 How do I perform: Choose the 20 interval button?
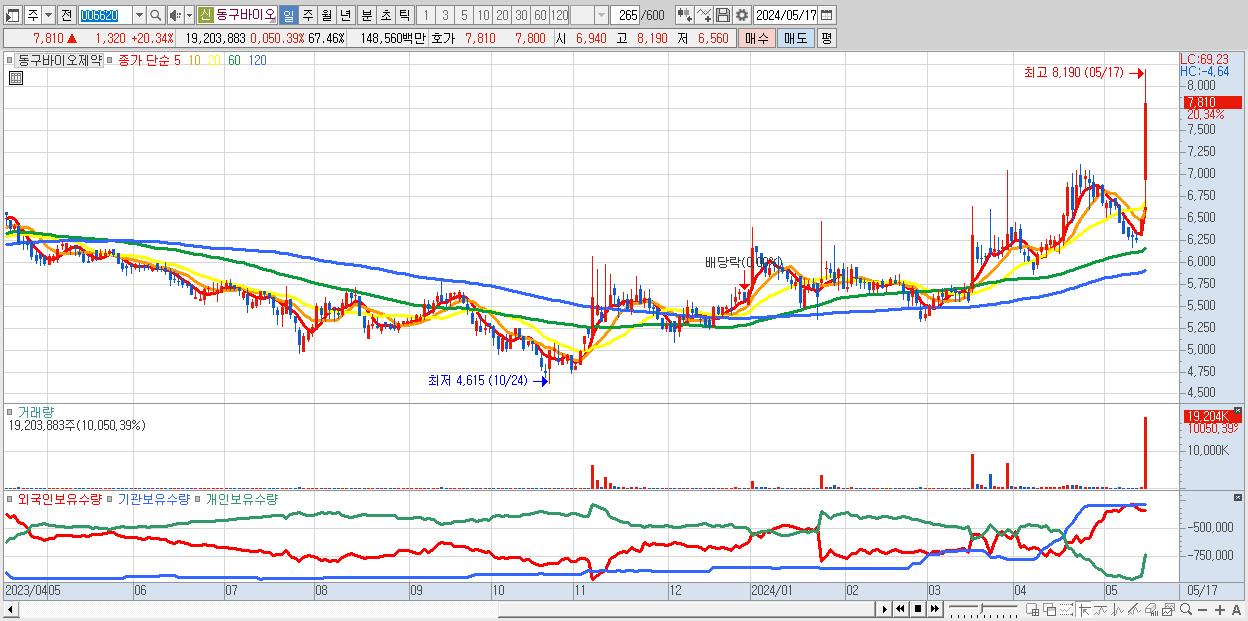point(502,15)
